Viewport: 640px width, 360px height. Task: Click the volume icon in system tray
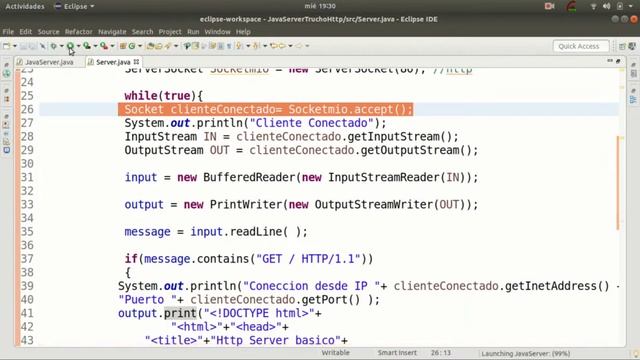pos(607,7)
